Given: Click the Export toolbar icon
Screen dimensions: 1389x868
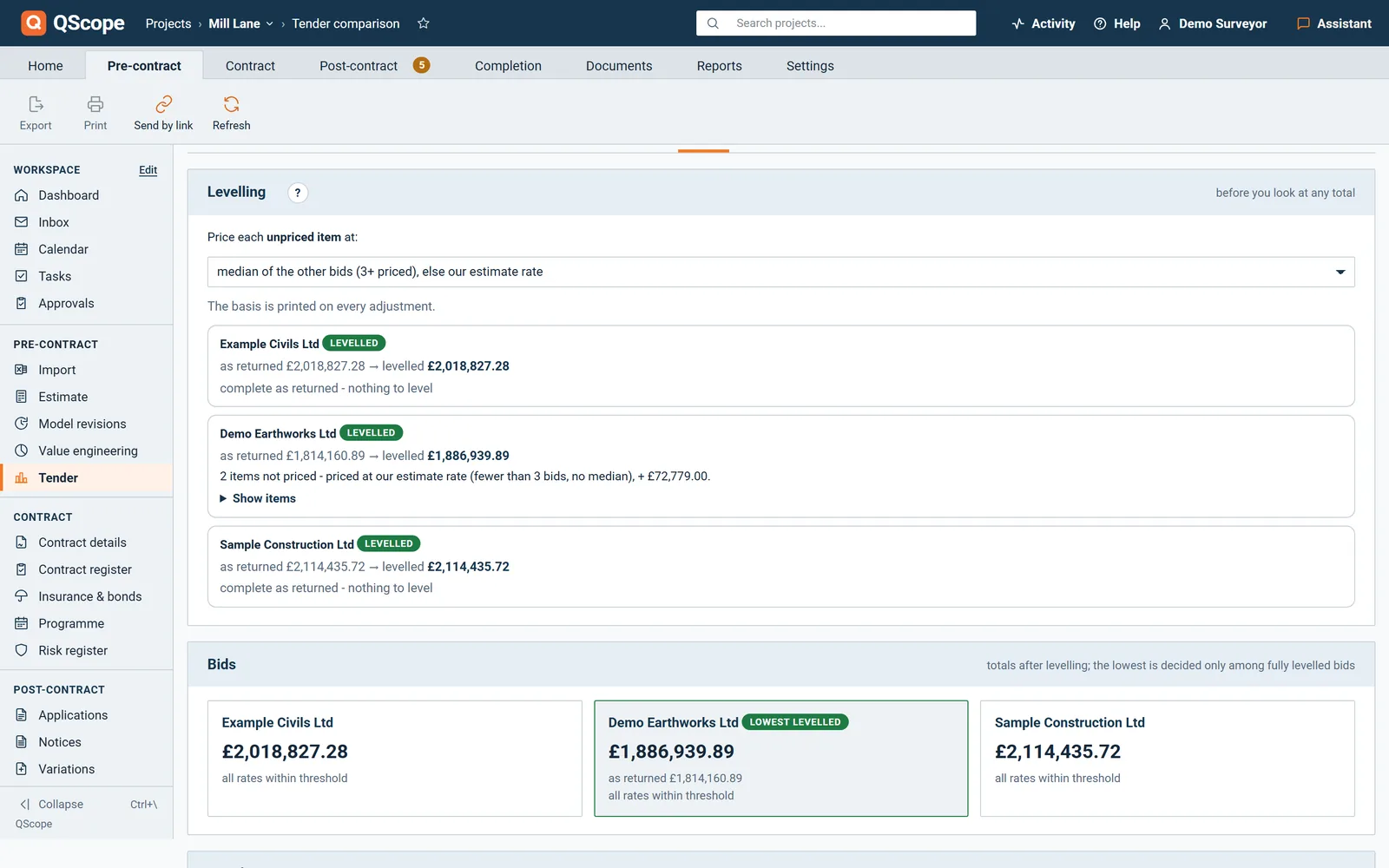Looking at the screenshot, I should pyautogui.click(x=36, y=114).
